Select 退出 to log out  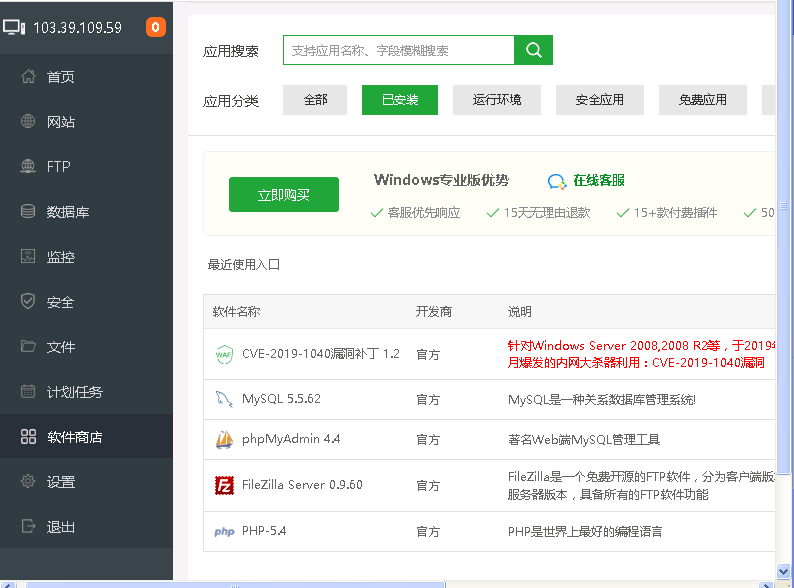tap(61, 526)
